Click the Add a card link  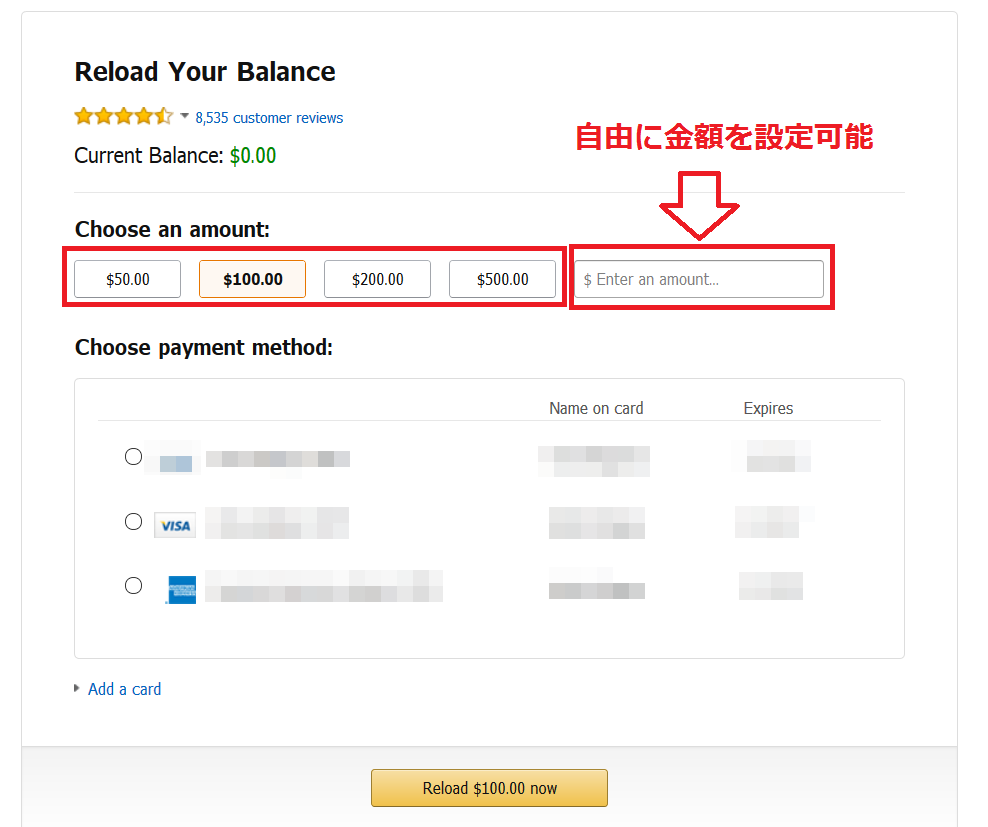click(125, 689)
